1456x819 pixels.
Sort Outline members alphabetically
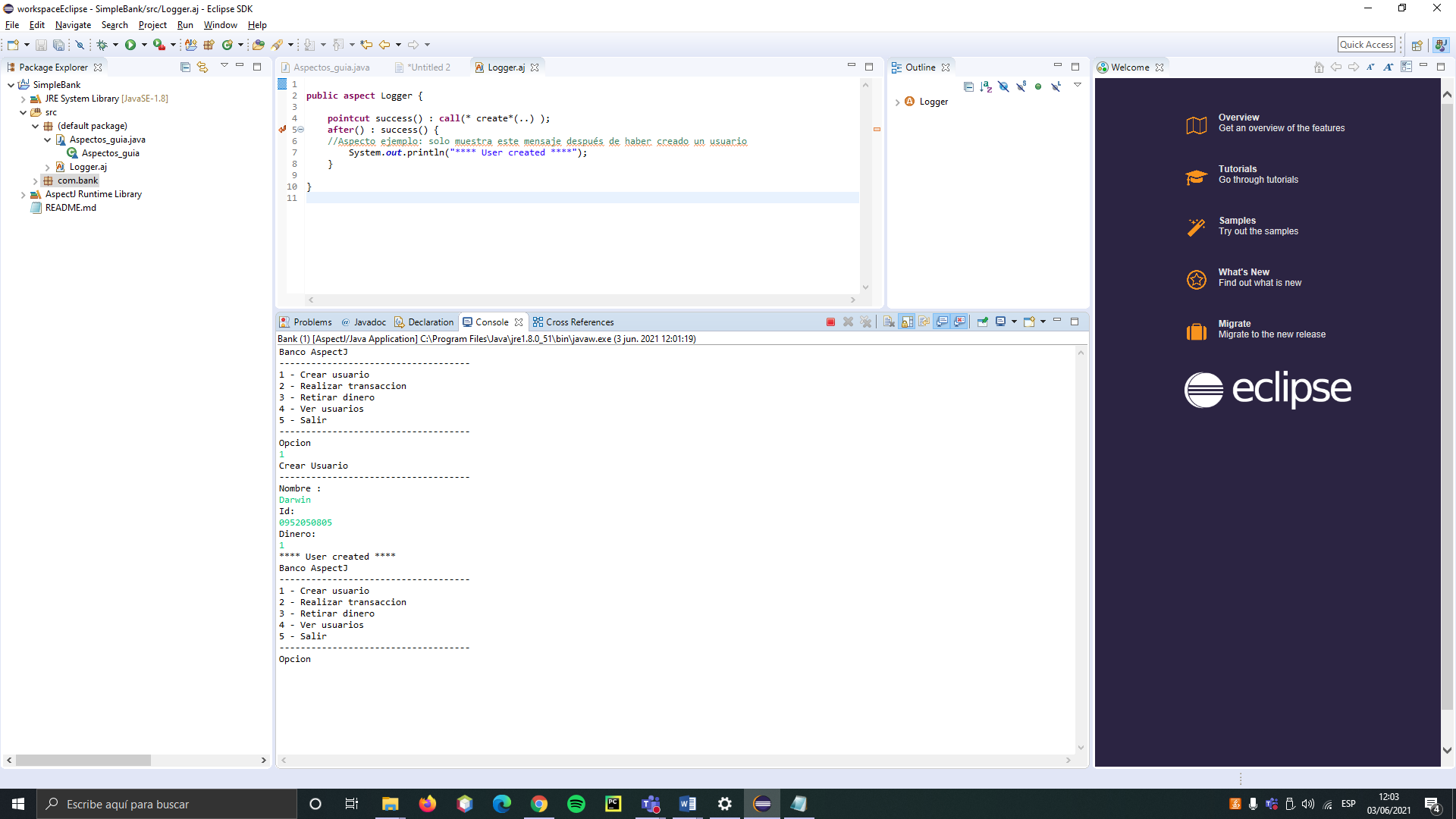[x=986, y=86]
